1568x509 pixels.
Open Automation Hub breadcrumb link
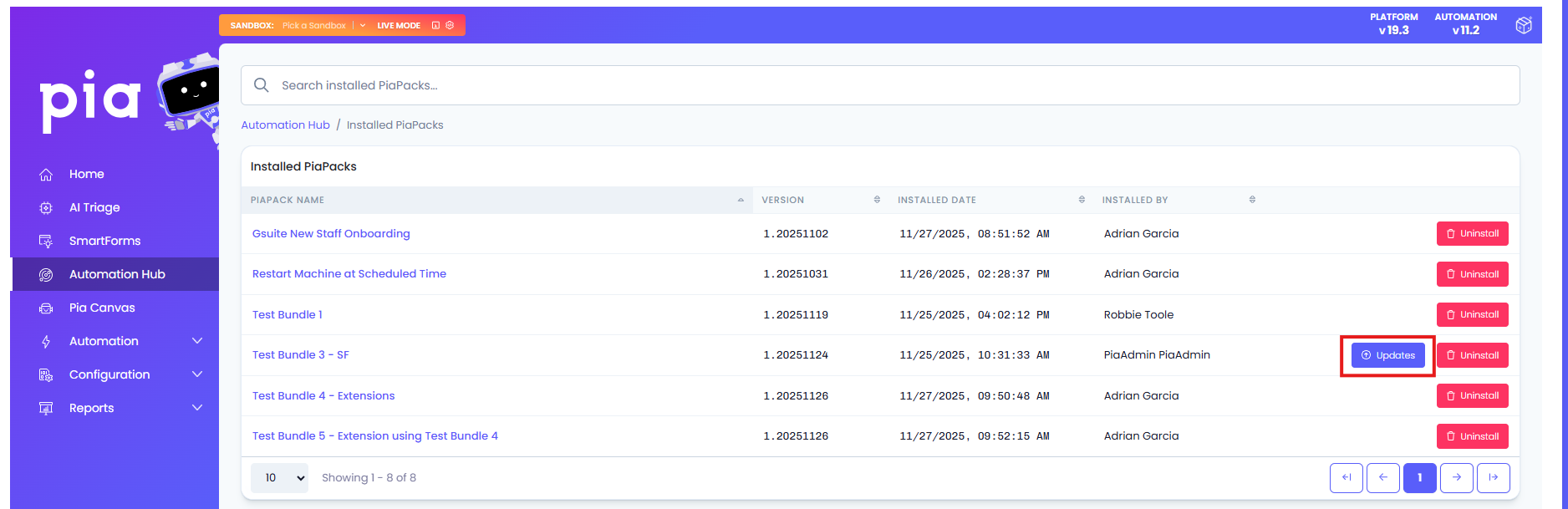point(286,125)
